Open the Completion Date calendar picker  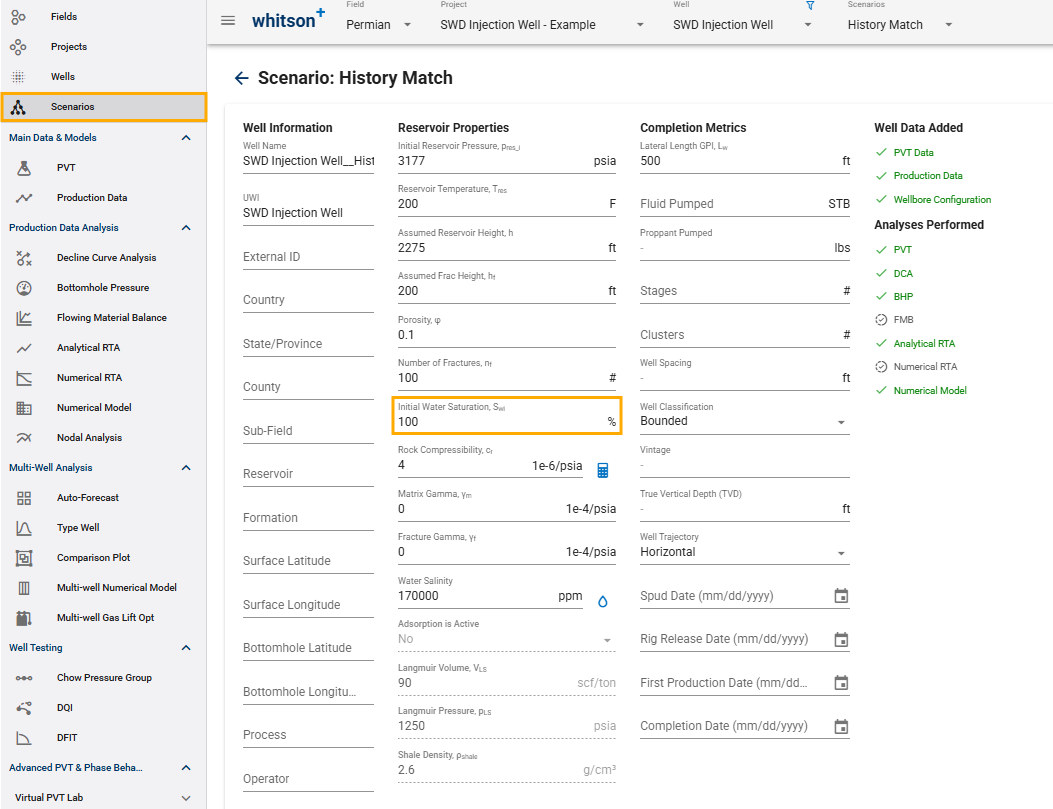click(841, 726)
